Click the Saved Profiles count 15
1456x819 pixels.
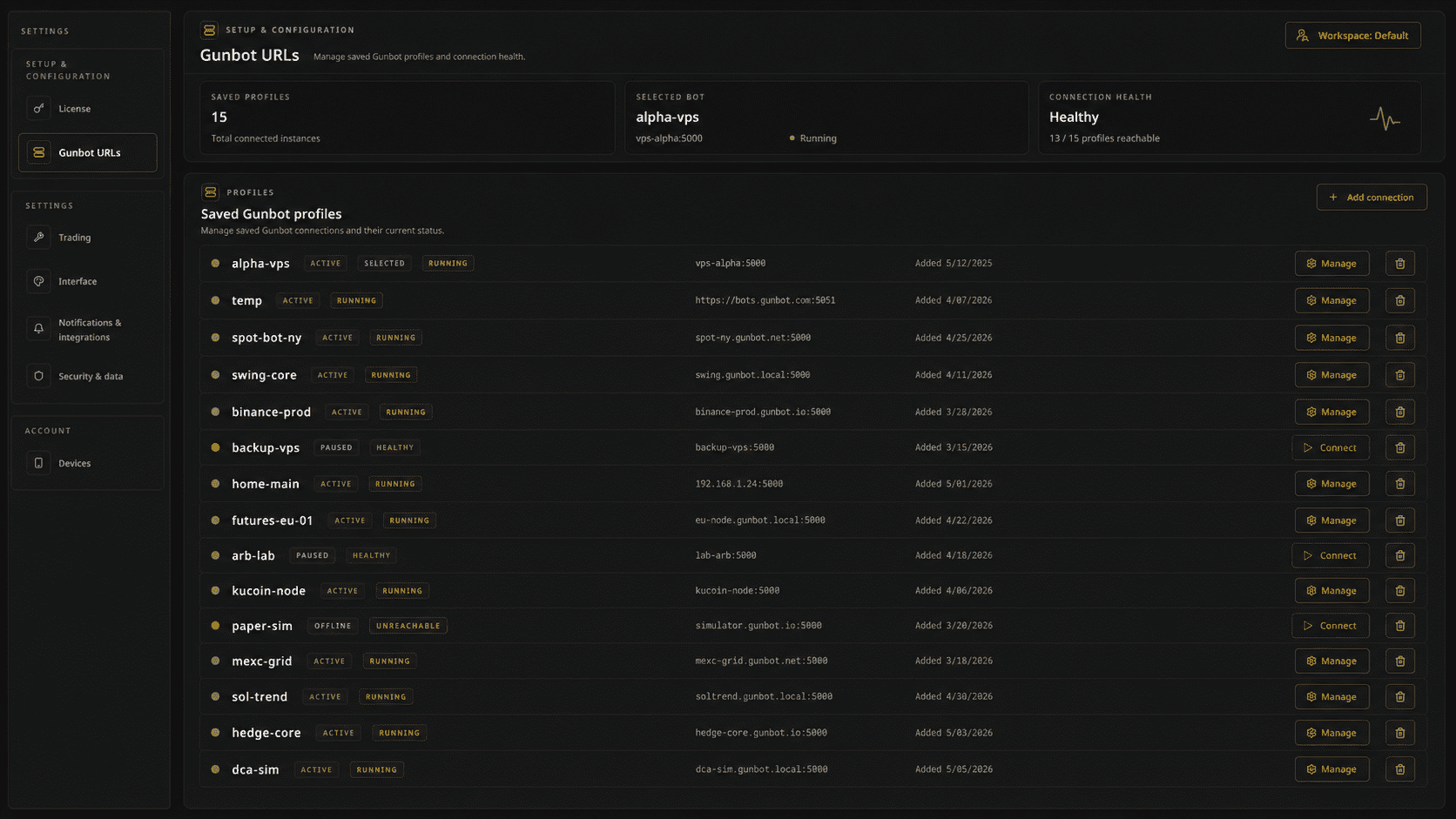click(x=219, y=117)
